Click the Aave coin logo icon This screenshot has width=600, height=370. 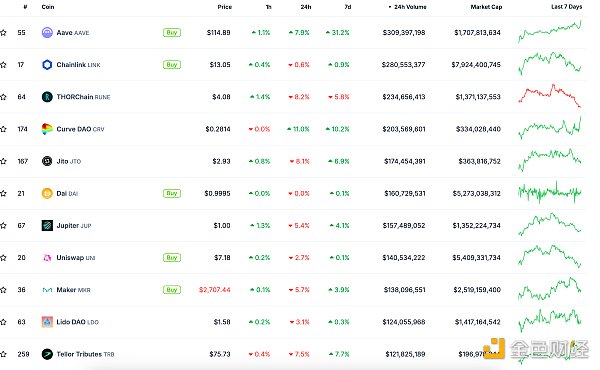pos(47,33)
